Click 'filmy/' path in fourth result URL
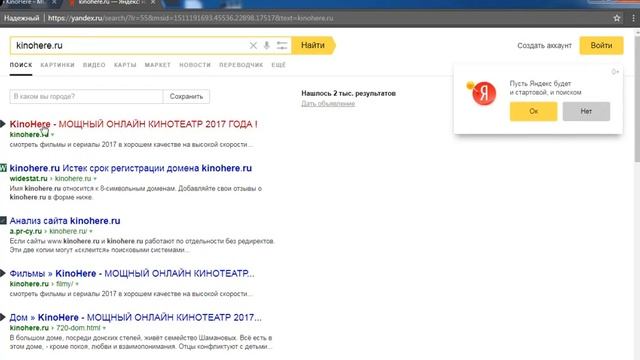The image size is (640, 360). tap(64, 284)
